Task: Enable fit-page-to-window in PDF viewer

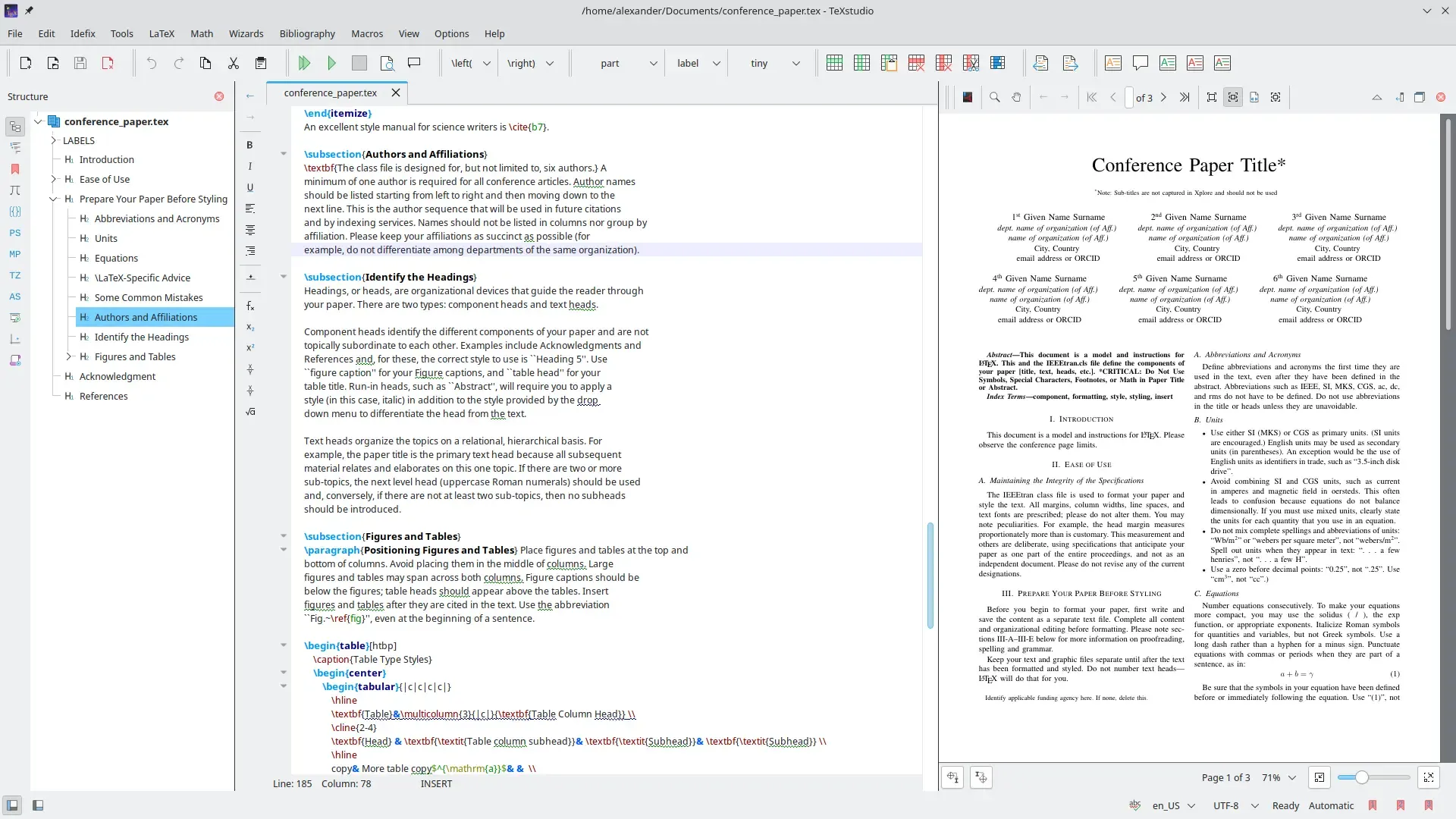Action: [x=1211, y=97]
